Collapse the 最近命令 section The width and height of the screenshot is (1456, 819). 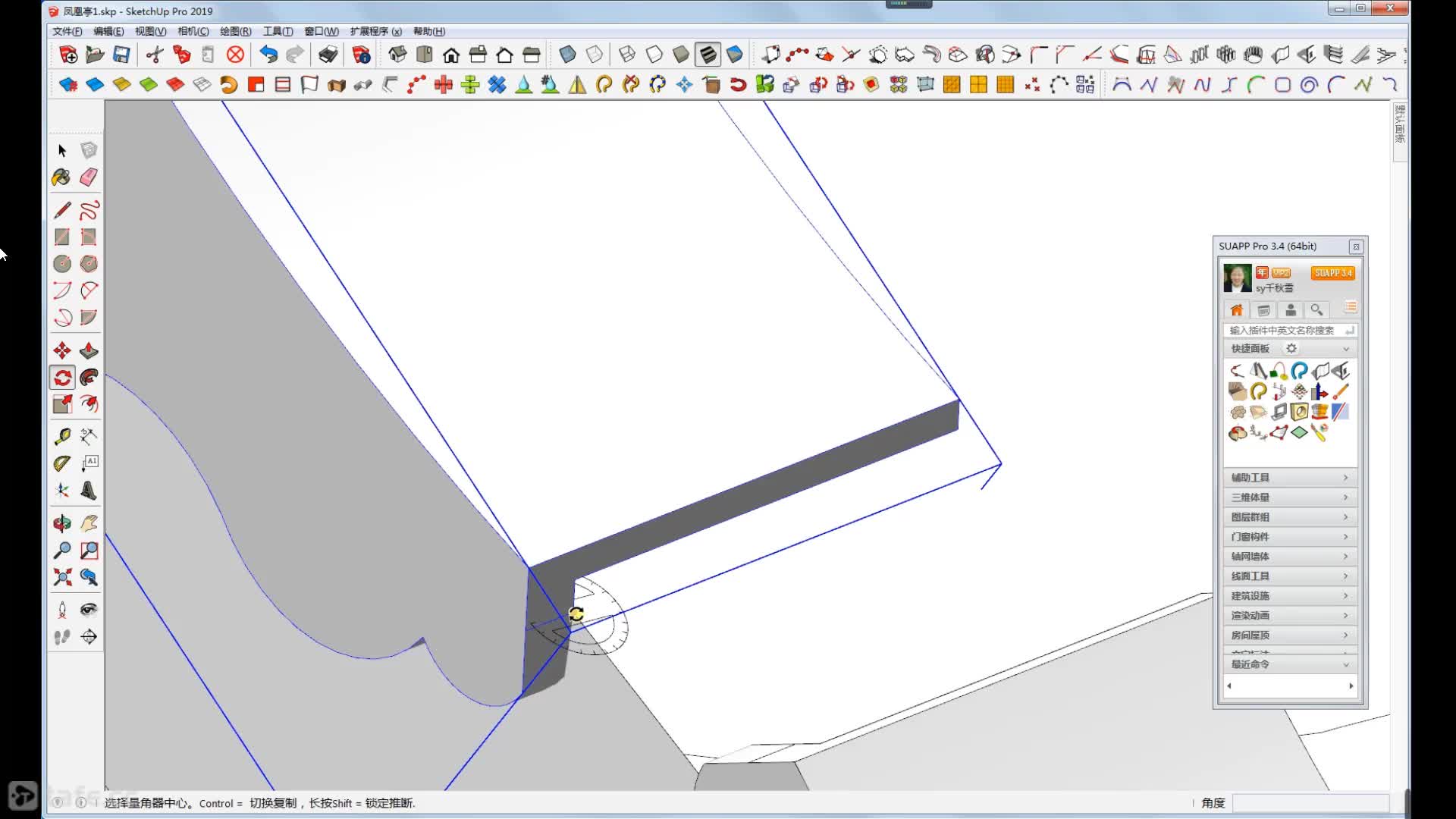(x=1346, y=664)
